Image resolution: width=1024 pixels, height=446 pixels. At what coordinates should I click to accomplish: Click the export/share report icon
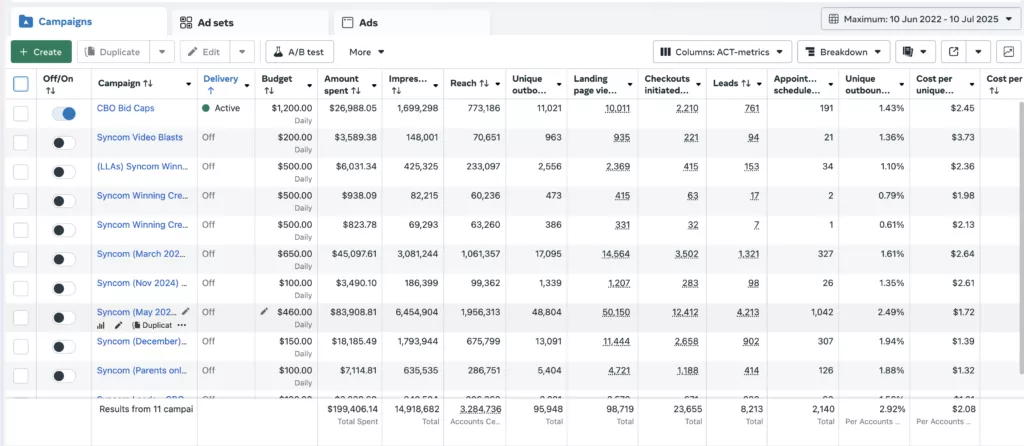point(954,51)
